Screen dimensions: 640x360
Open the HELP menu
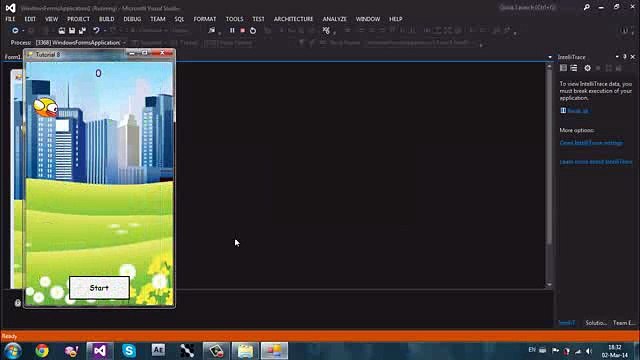[396, 19]
